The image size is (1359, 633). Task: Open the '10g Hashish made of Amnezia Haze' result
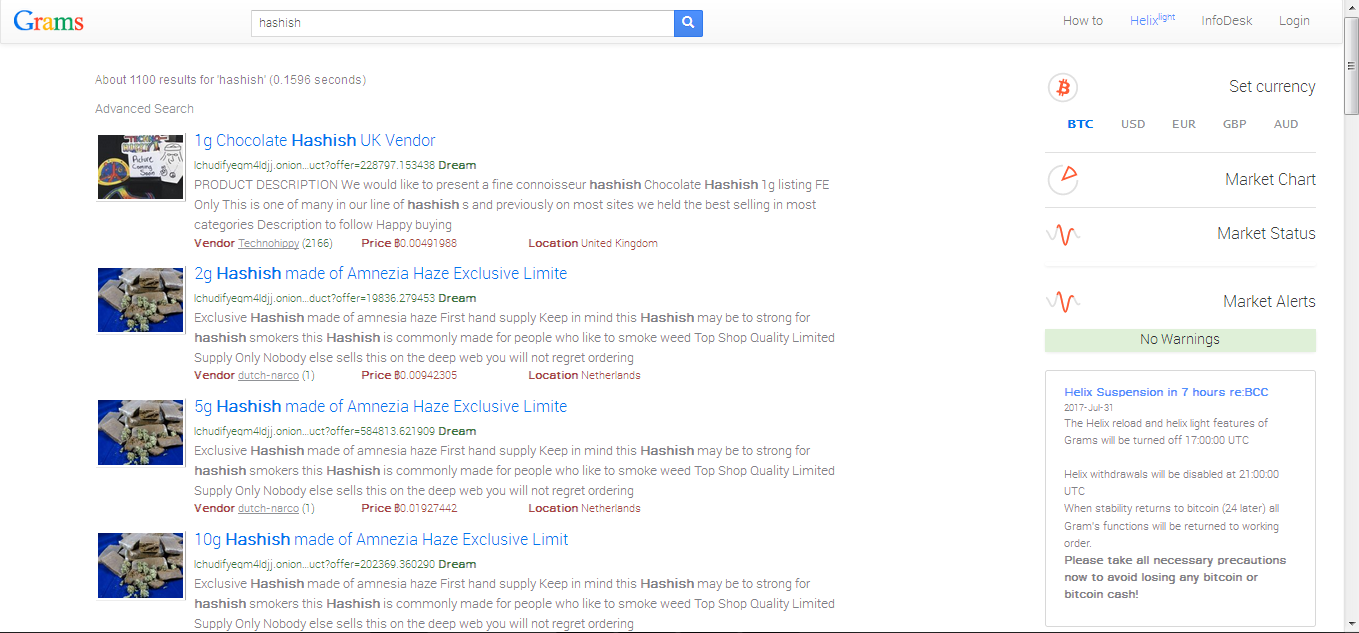[x=381, y=540]
